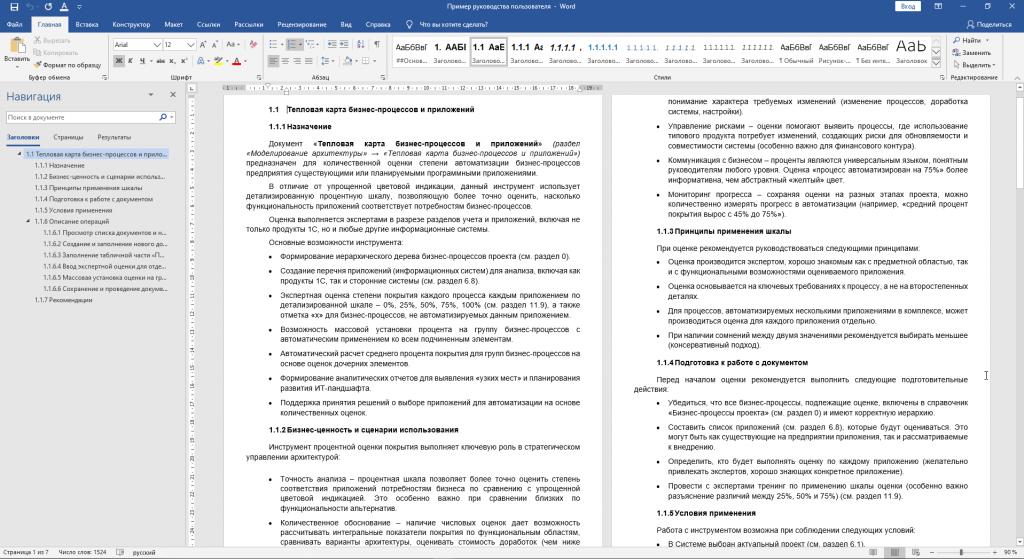Open the Файл menu tab
The width and height of the screenshot is (1024, 559).
coord(14,24)
